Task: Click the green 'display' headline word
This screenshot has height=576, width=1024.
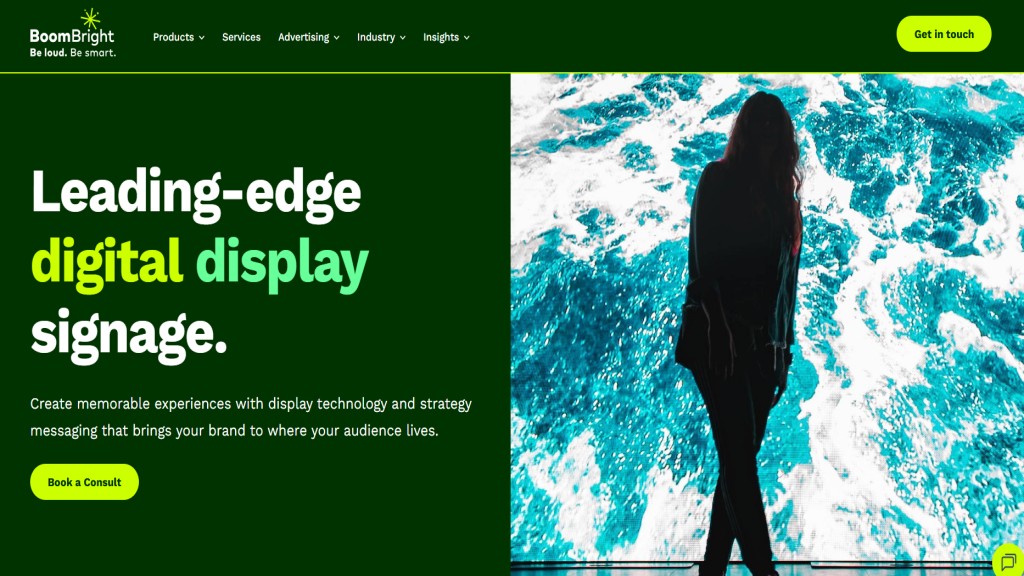Action: 282,263
